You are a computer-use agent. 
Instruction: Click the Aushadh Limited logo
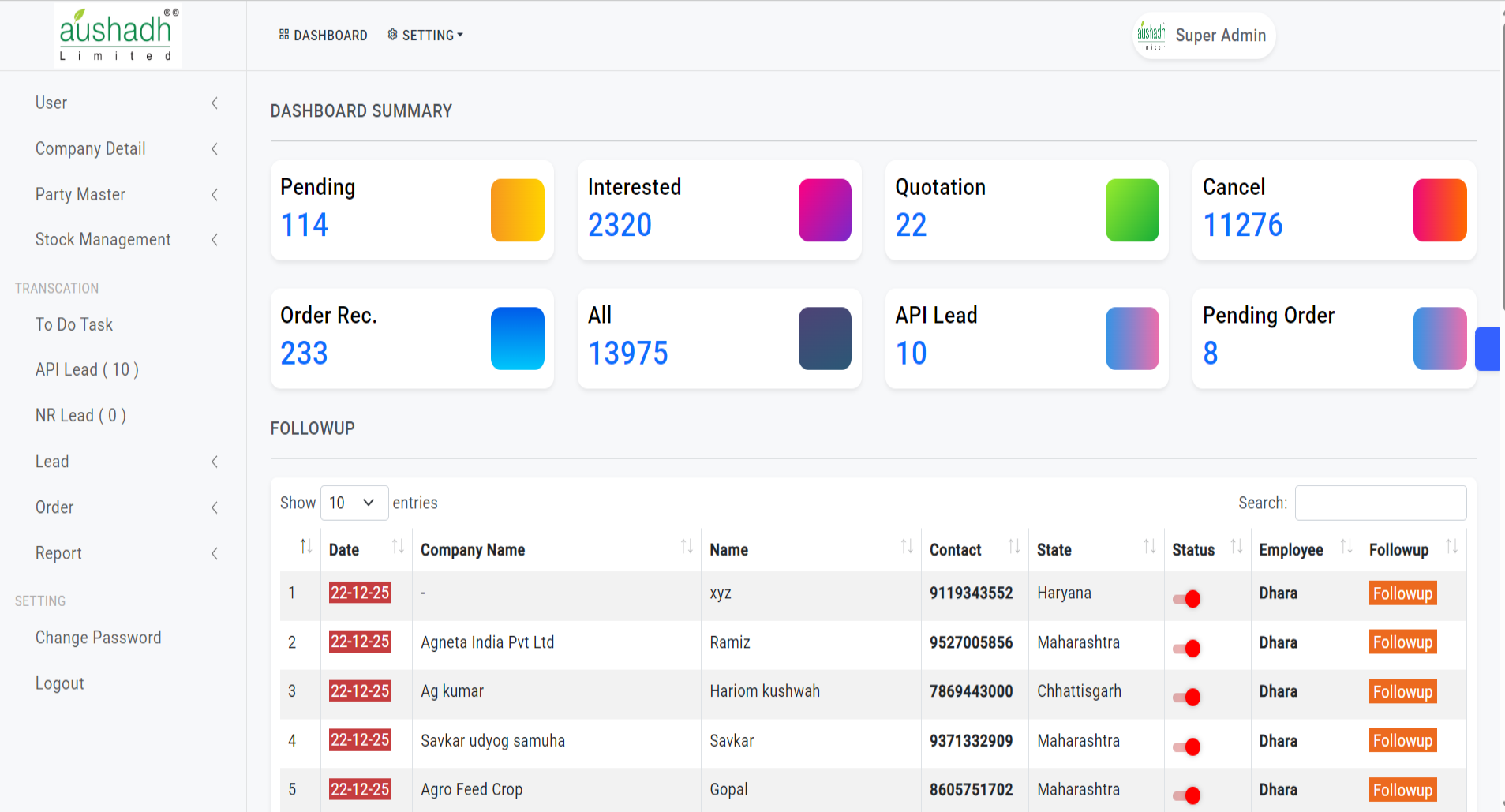pos(118,35)
